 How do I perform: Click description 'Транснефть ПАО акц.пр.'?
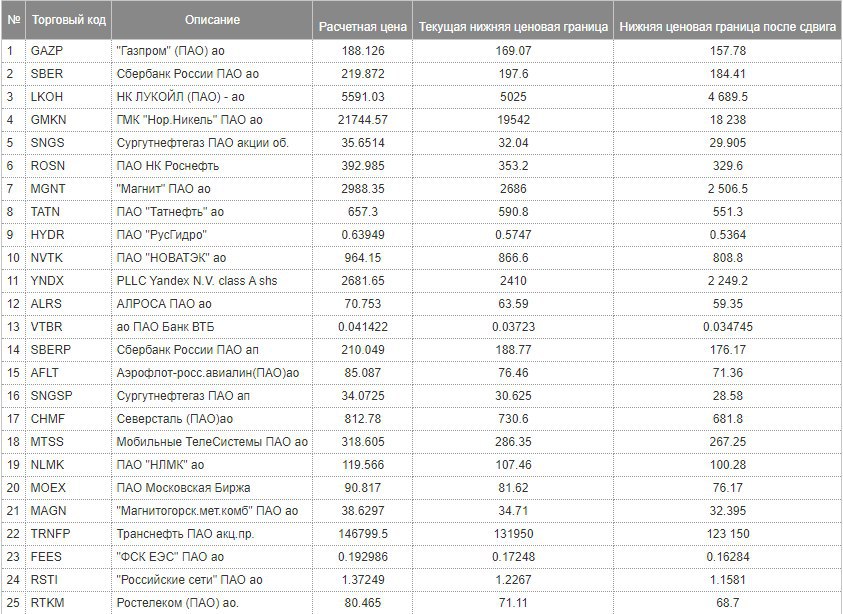[x=185, y=534]
